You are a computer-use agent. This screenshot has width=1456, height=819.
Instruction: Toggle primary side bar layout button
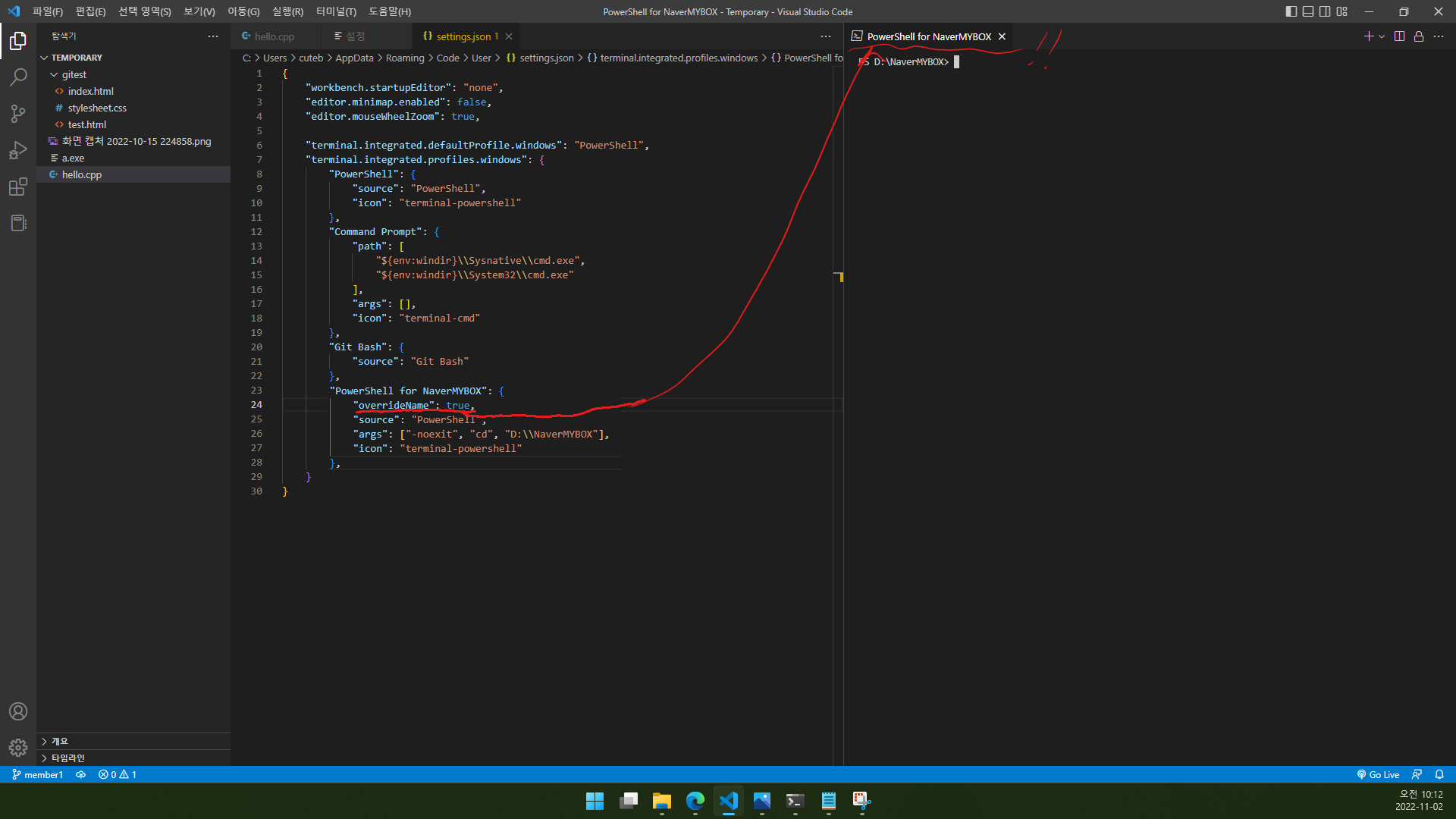(x=1291, y=11)
